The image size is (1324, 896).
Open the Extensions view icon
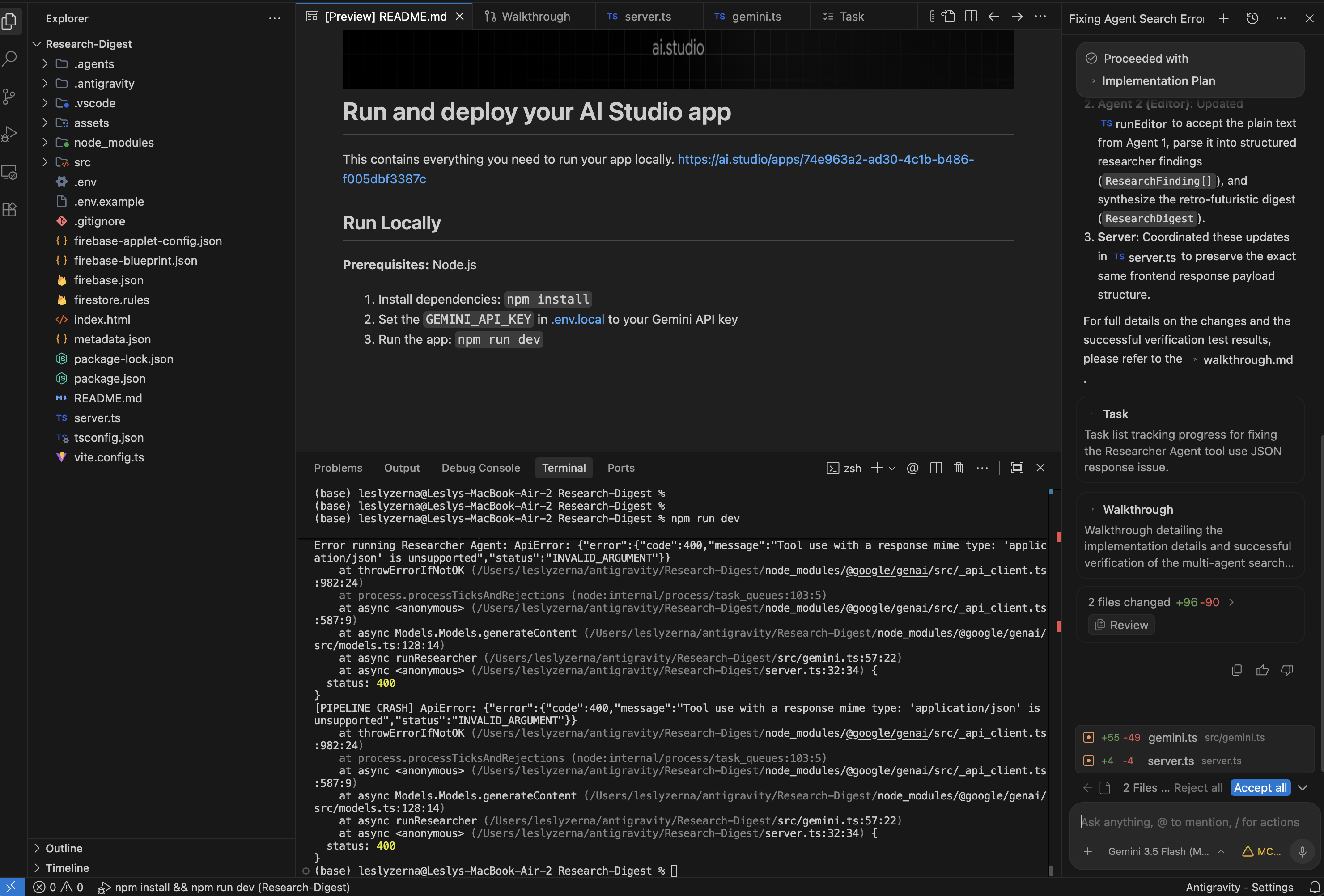pos(10,210)
